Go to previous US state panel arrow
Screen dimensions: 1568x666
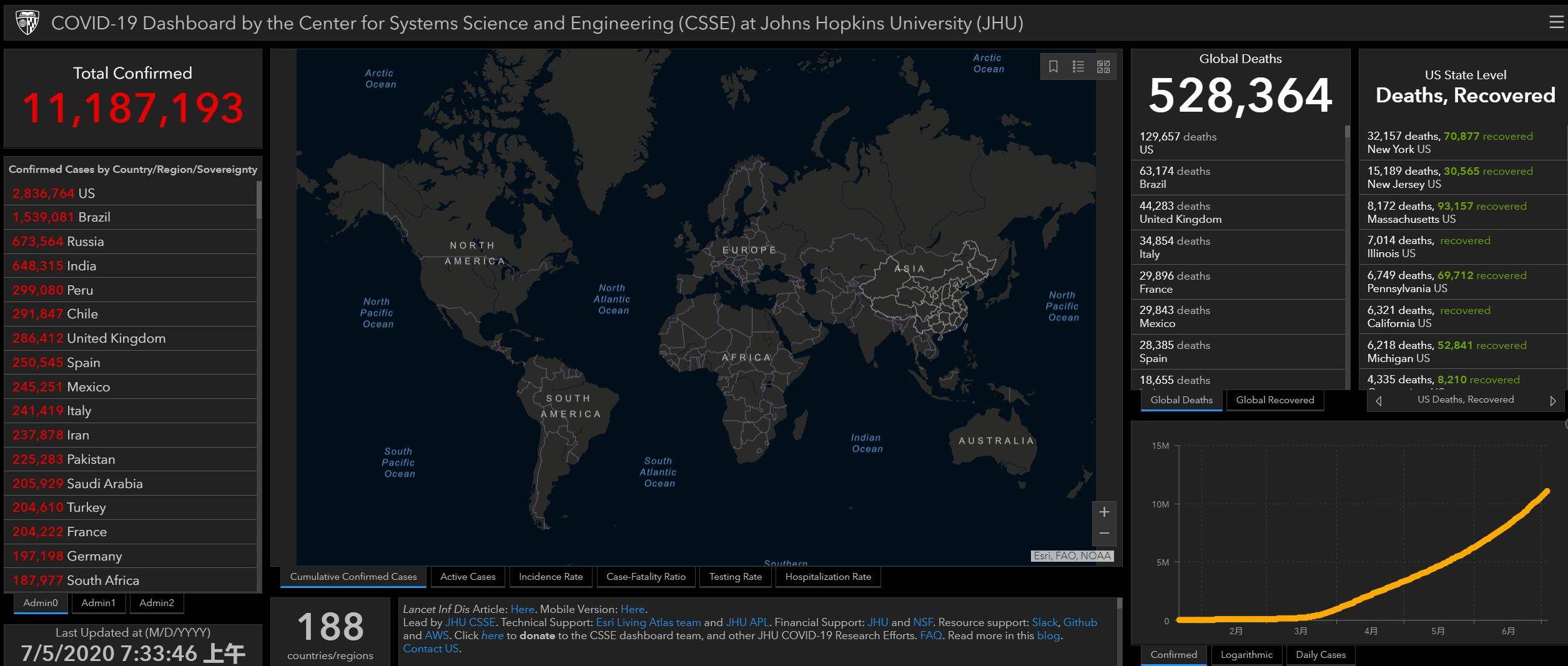(1379, 401)
